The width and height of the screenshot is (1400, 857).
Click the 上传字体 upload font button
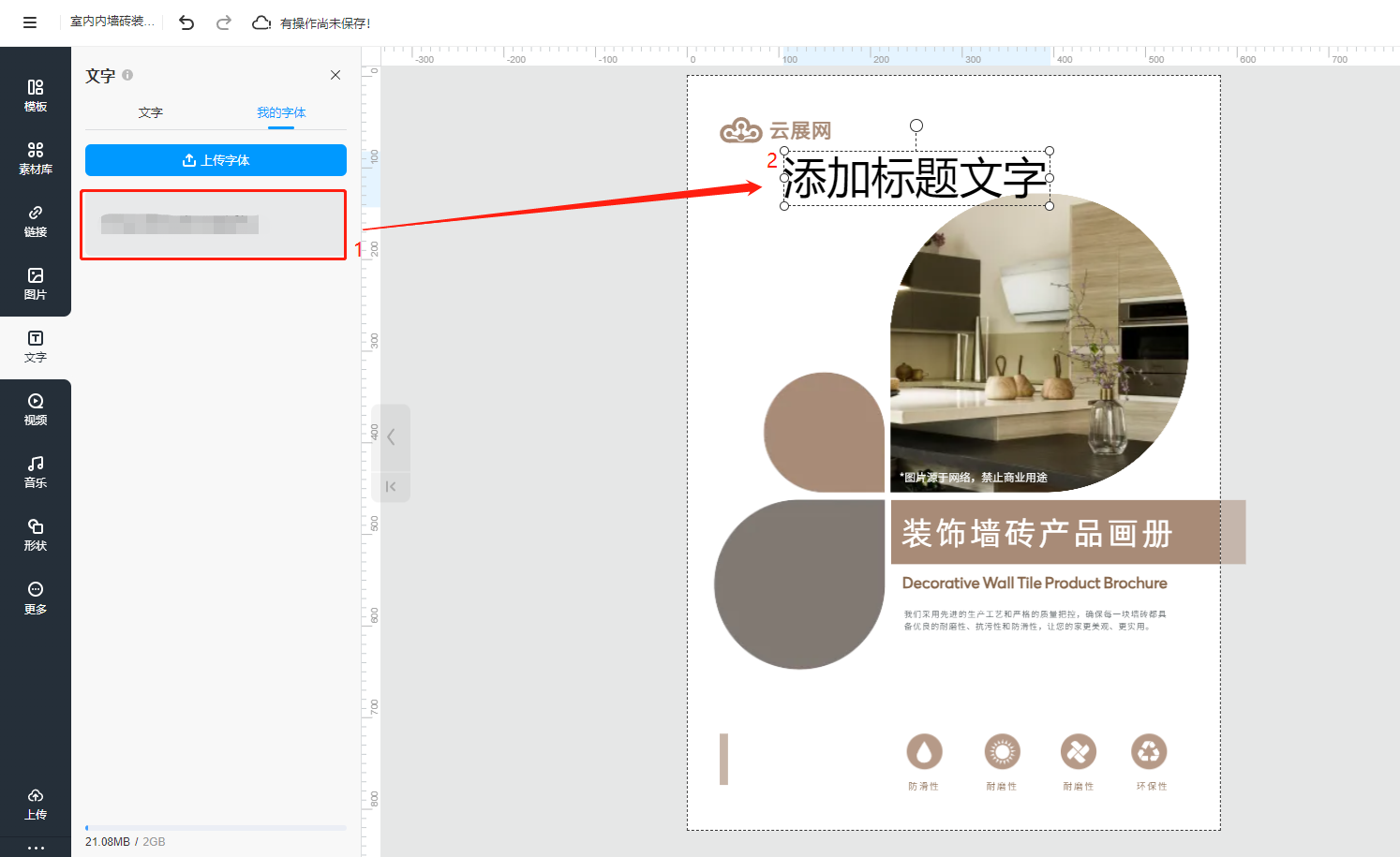(216, 160)
